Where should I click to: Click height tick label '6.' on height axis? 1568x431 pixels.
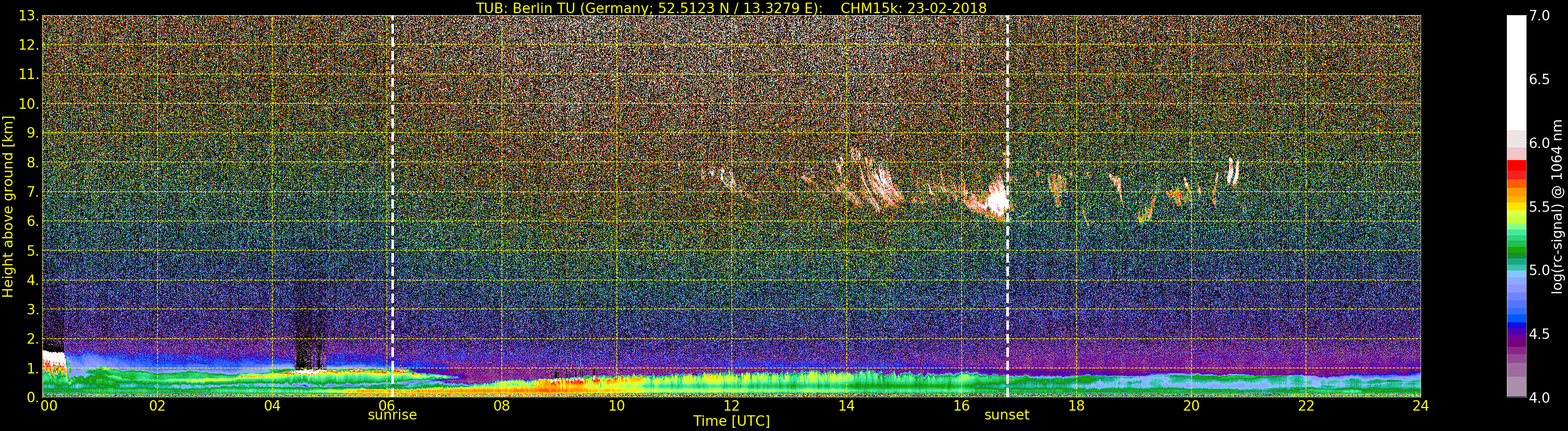coord(32,221)
